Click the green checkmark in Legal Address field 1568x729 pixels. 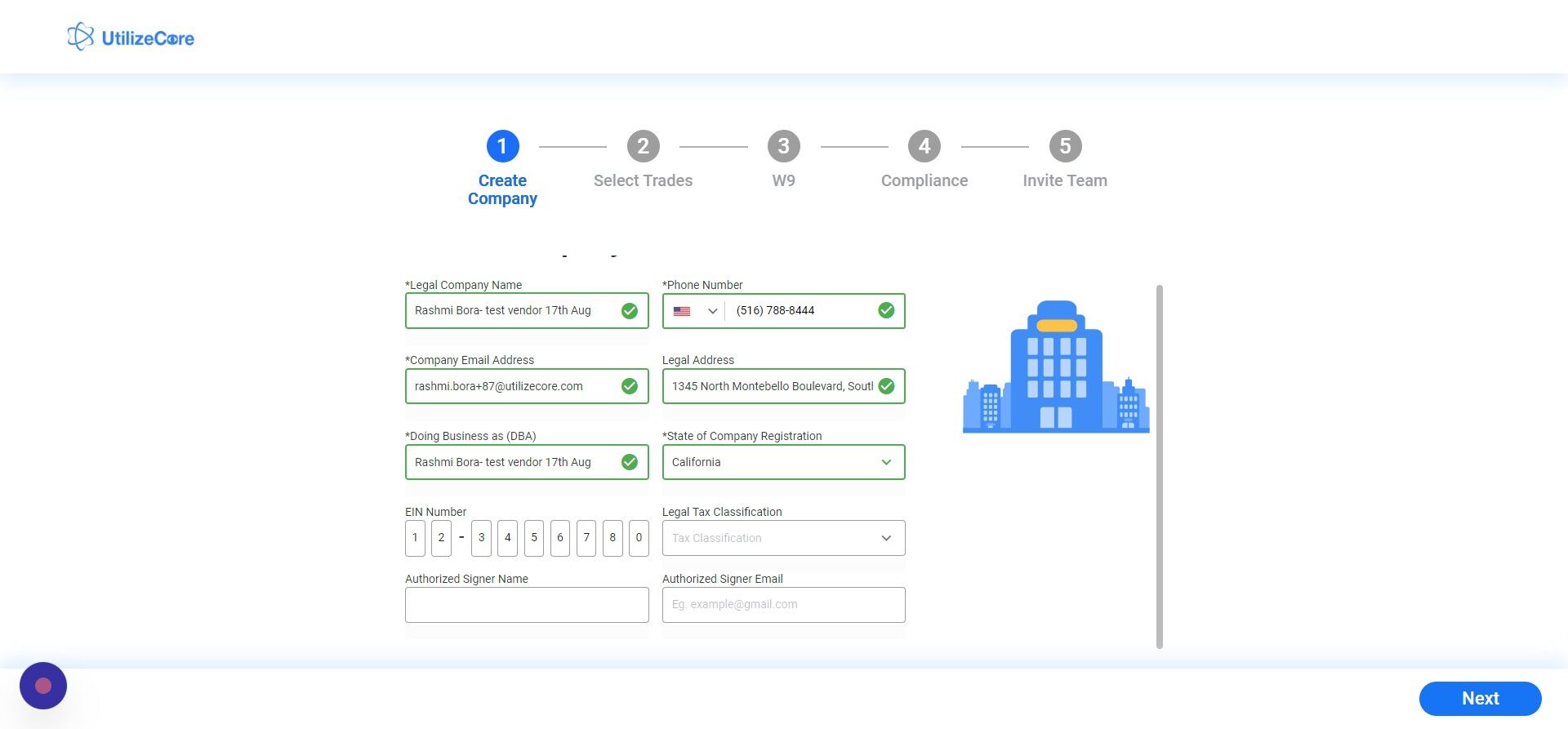click(x=886, y=386)
